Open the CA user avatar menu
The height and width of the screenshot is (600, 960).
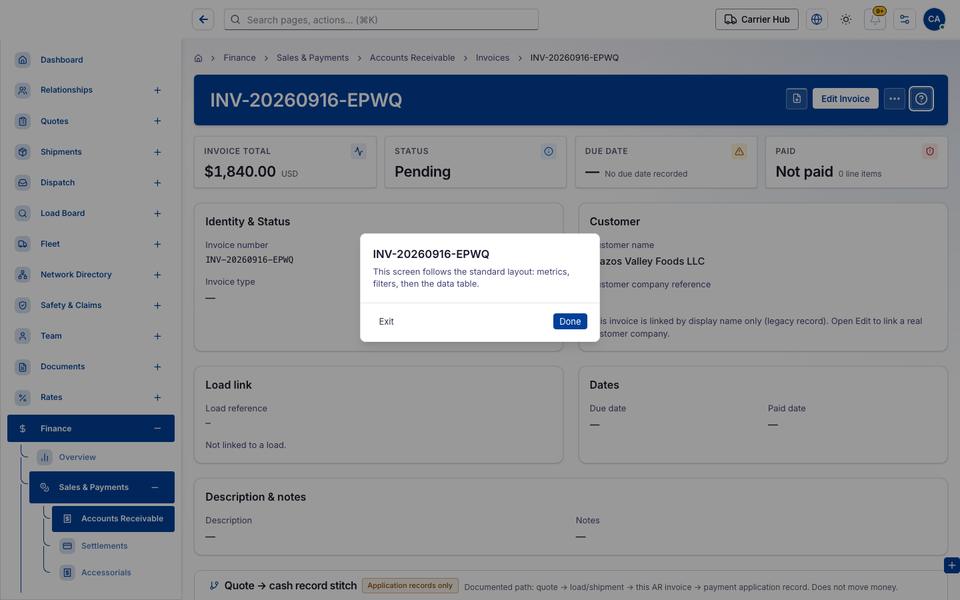934,20
